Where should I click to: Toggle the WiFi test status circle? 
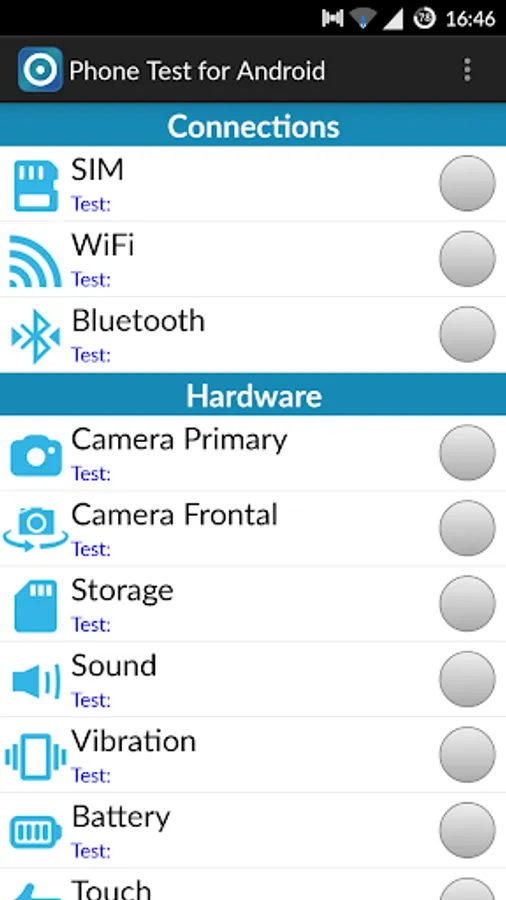point(467,259)
